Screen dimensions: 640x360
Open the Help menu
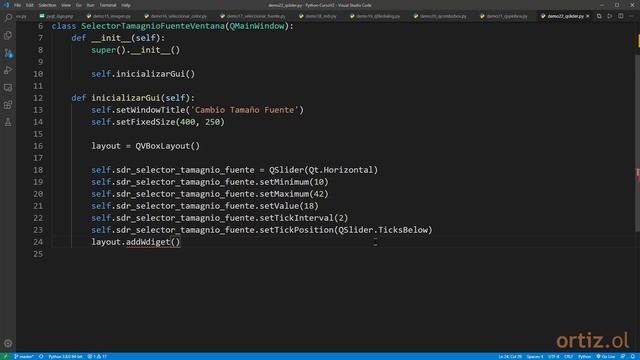[126, 5]
